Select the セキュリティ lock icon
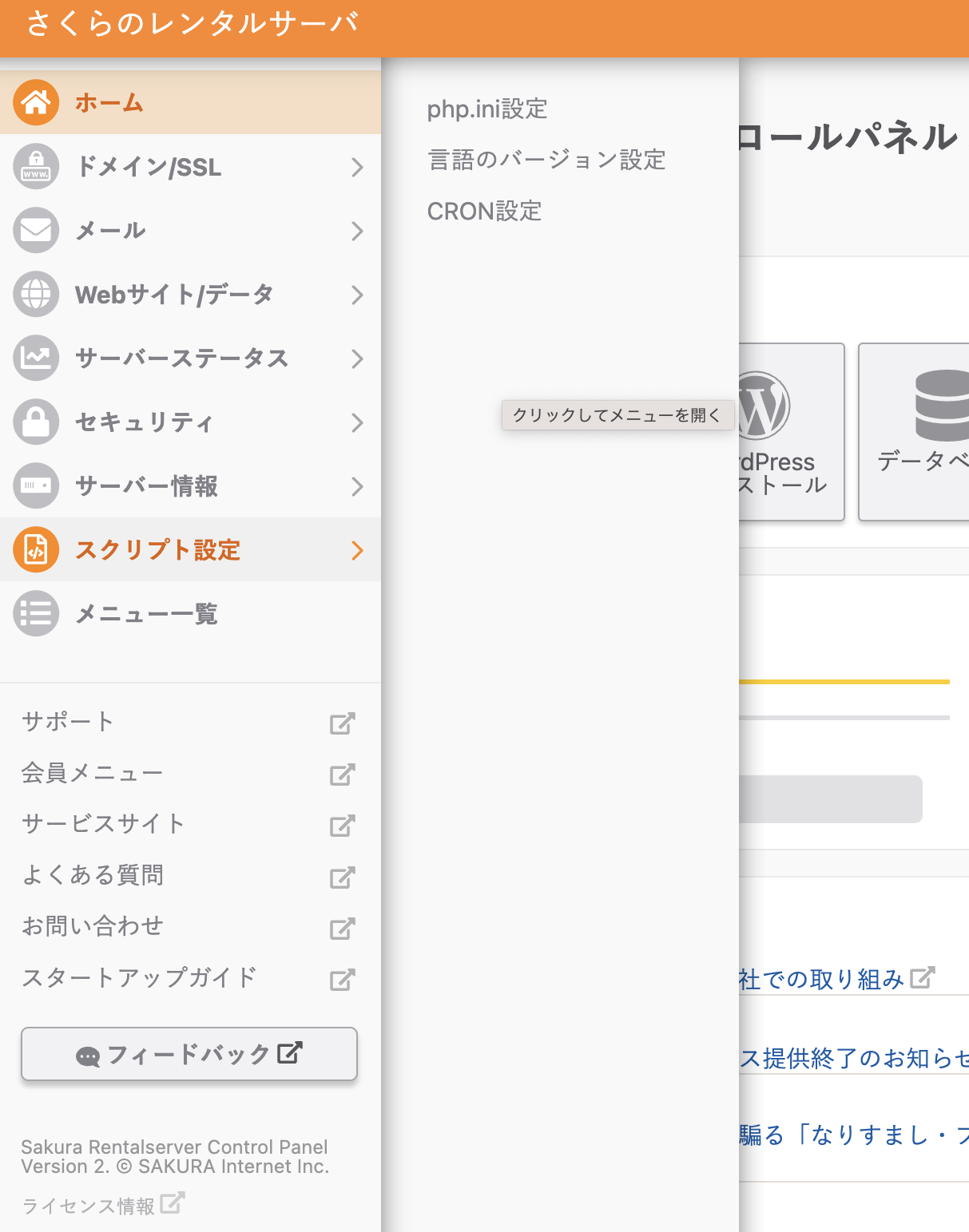Screen dimensions: 969x1232 [35, 422]
